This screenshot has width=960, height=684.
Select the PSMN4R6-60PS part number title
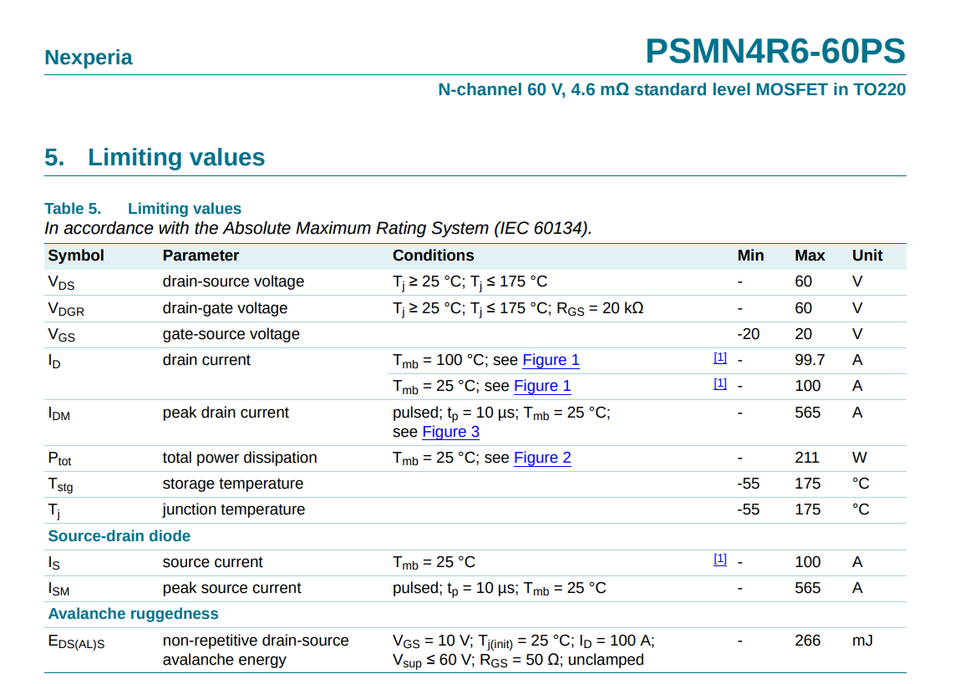775,51
